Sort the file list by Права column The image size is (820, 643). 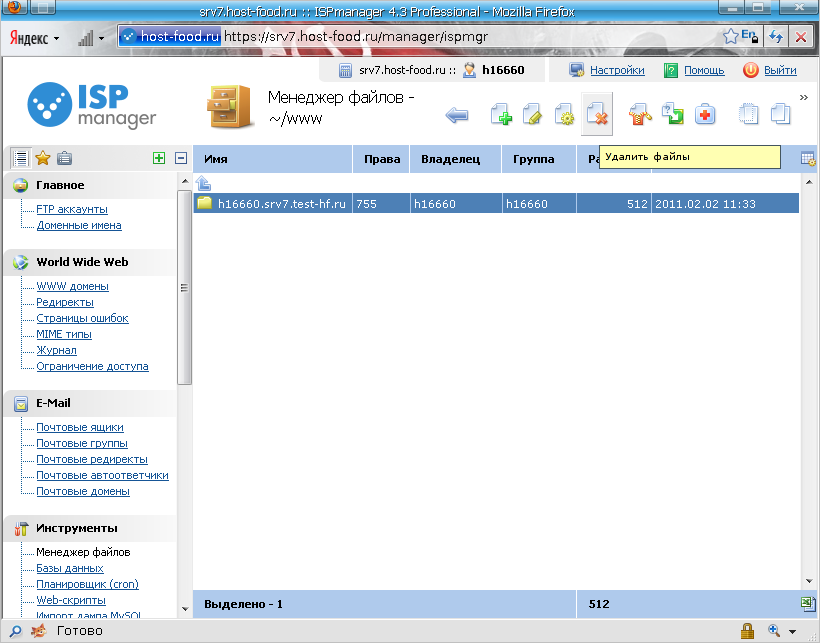click(382, 159)
